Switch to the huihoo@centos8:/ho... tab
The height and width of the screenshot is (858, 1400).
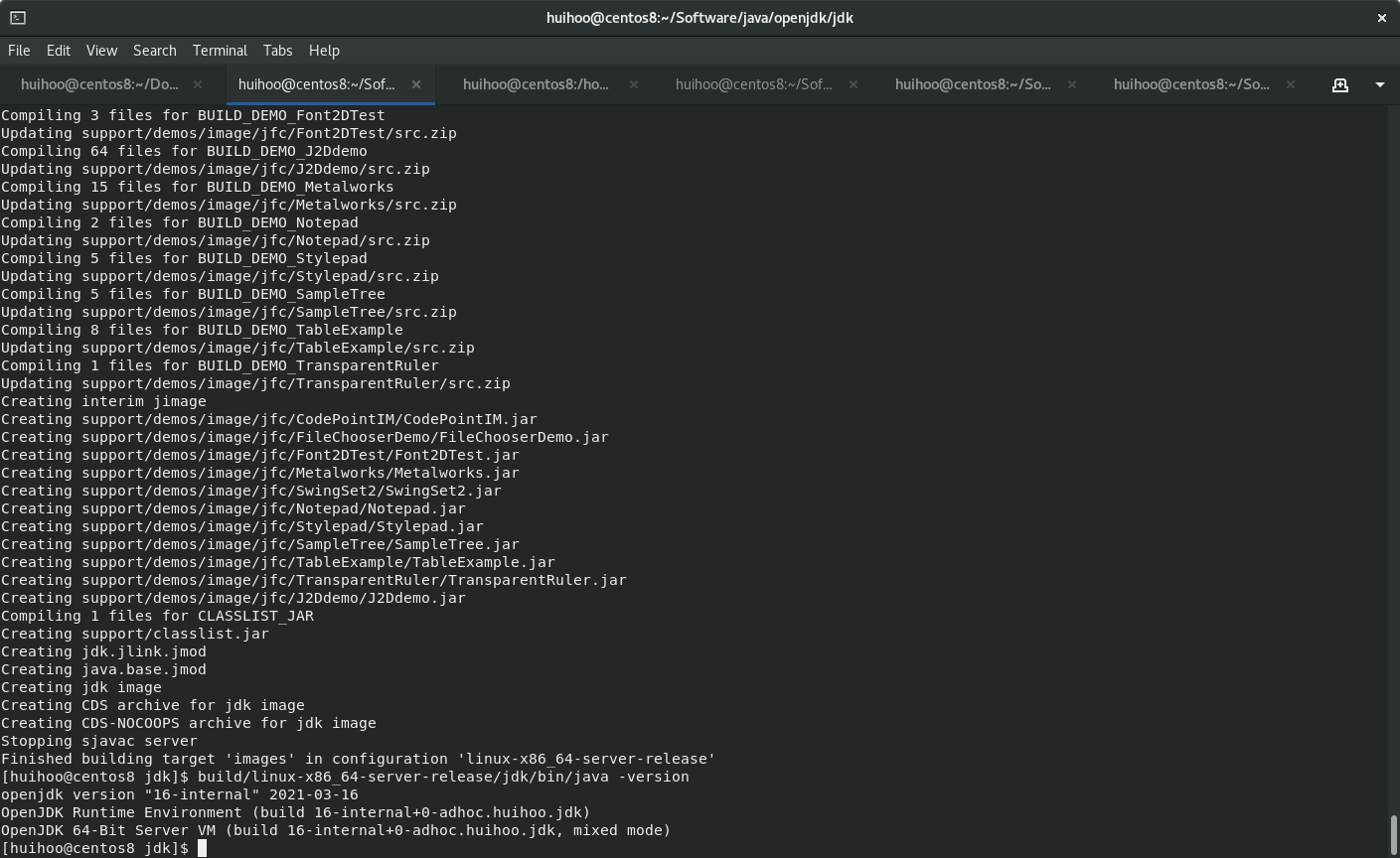point(536,84)
